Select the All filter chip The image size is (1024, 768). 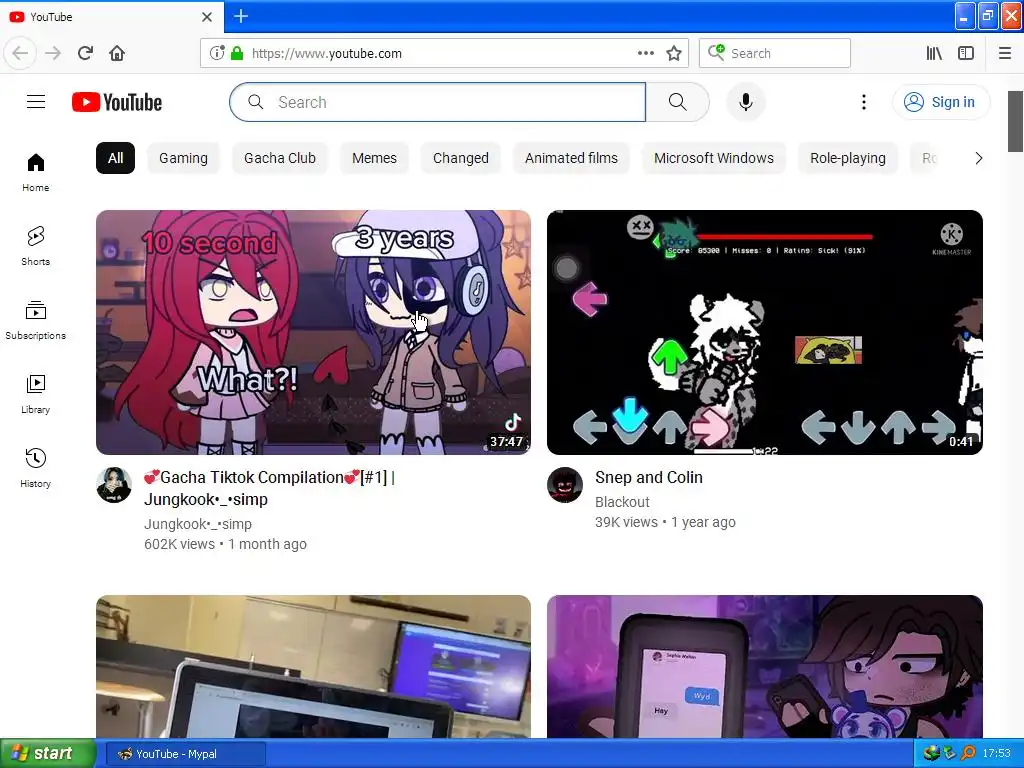116,158
